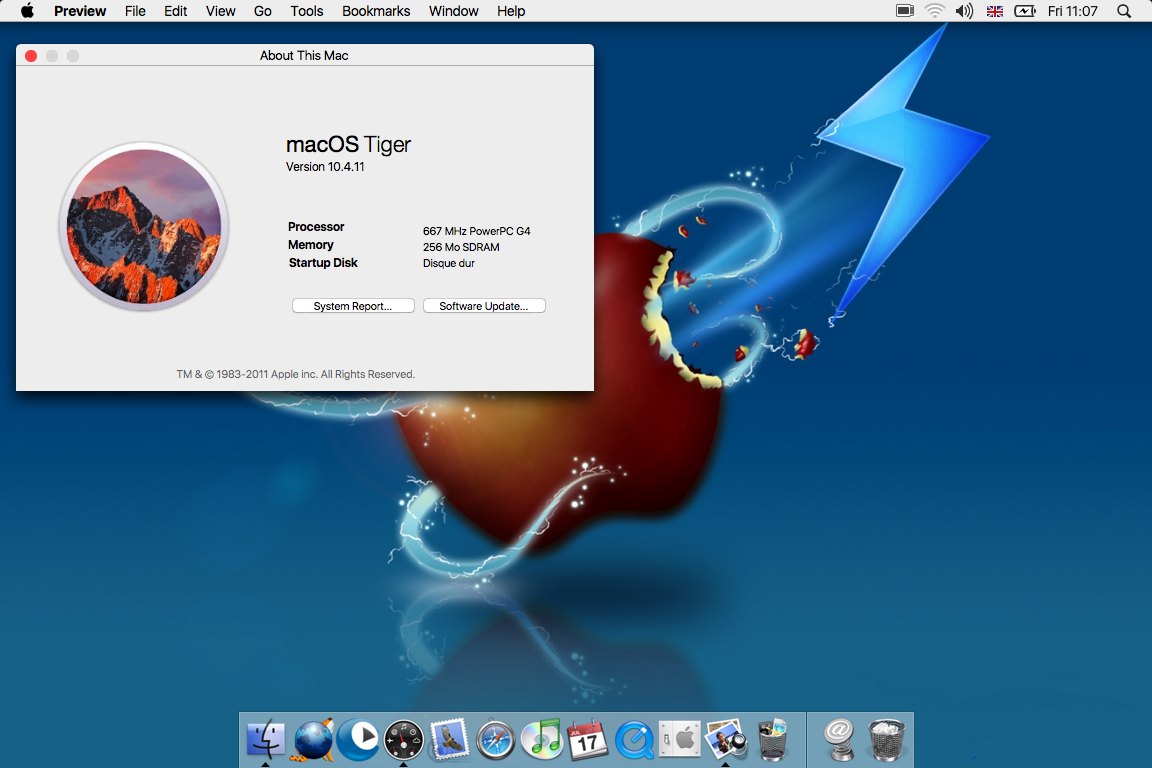
Task: Open the full wastebasket app icon beside Preview
Action: click(x=771, y=739)
